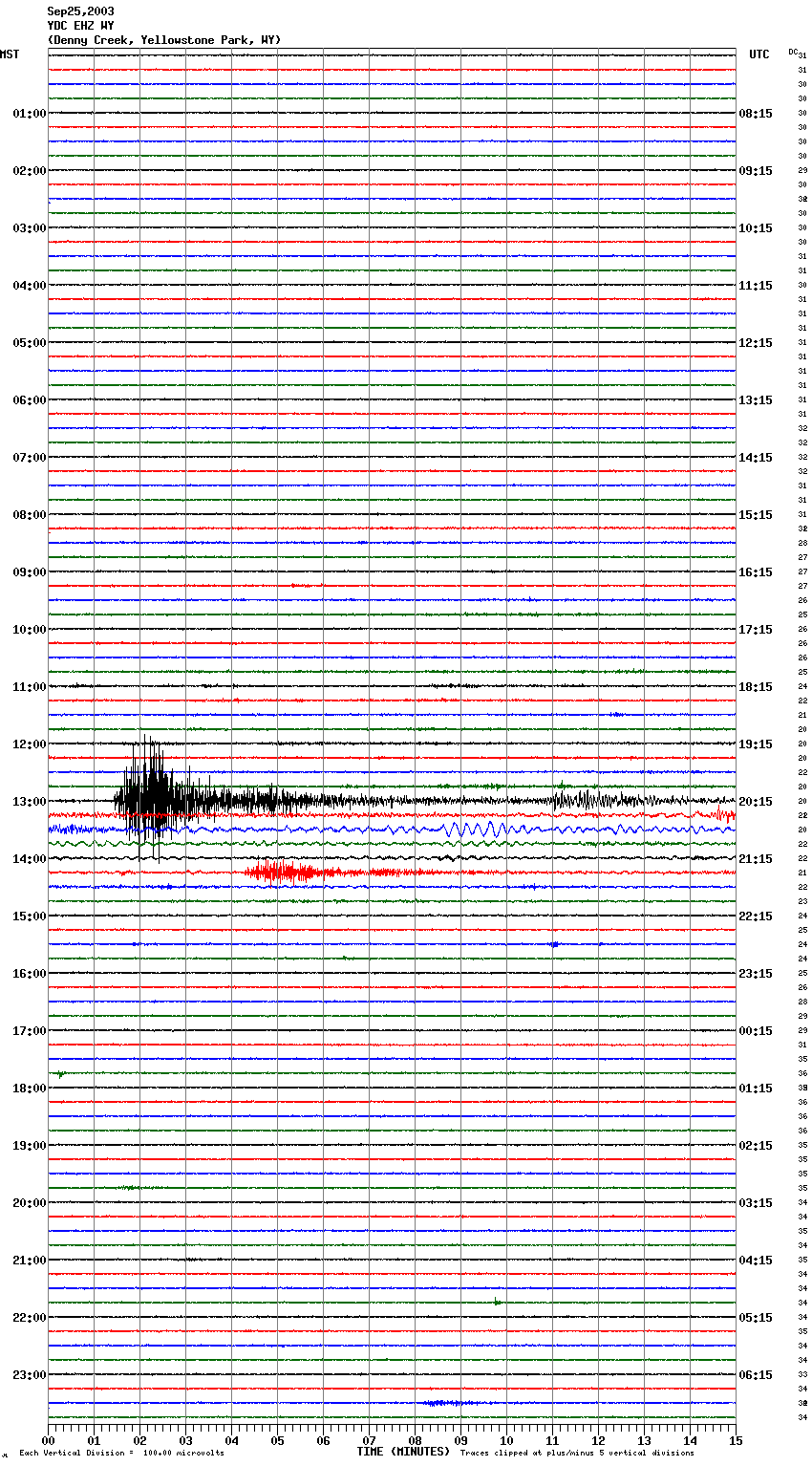812x1466 pixels.
Task: Click the date label Sep25,2003
Action: coord(81,11)
